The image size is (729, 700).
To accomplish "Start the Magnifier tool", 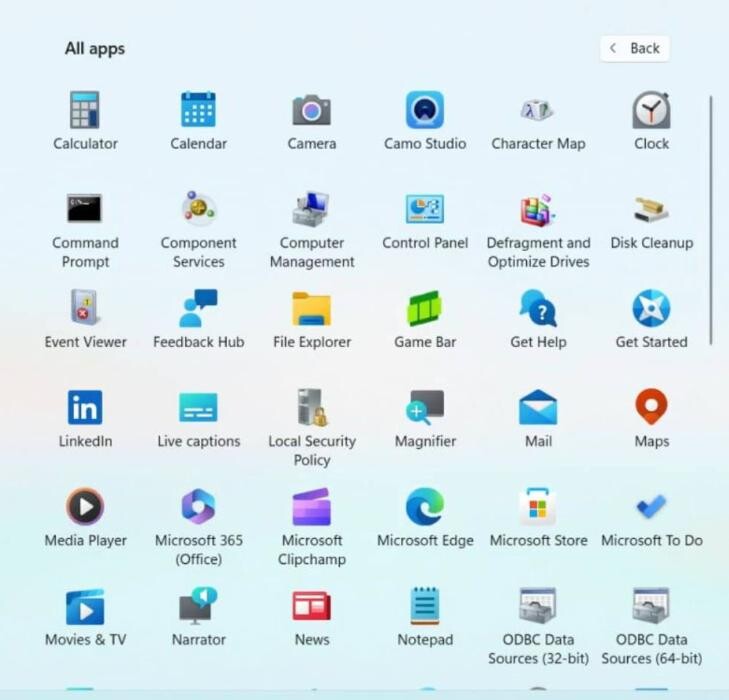I will tap(425, 408).
